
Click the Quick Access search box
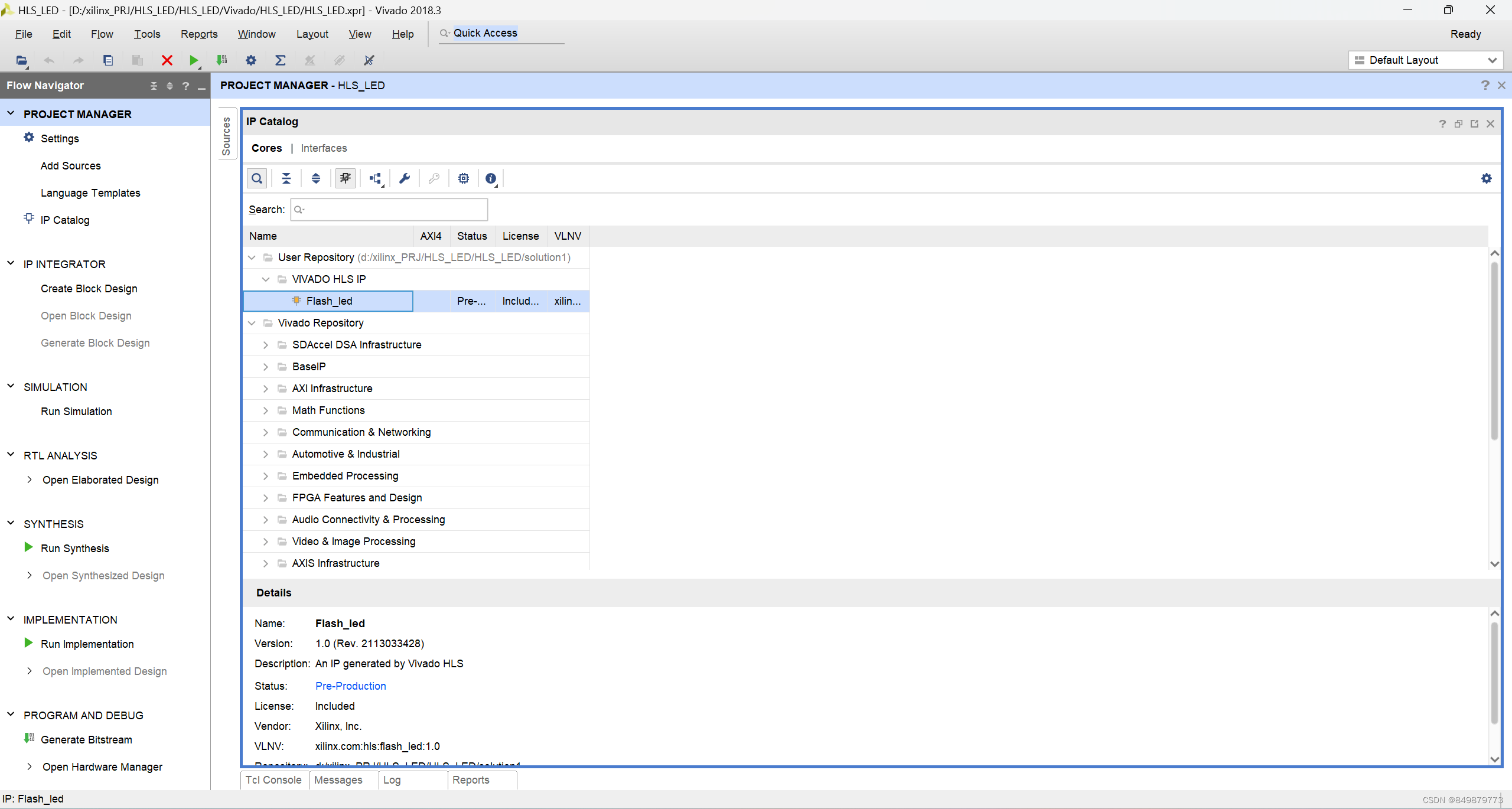501,34
